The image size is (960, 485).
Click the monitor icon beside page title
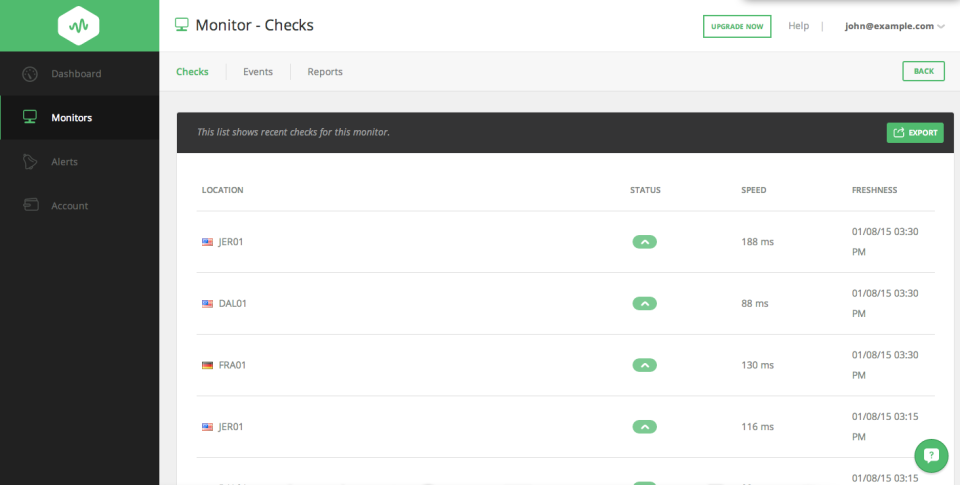tap(182, 25)
